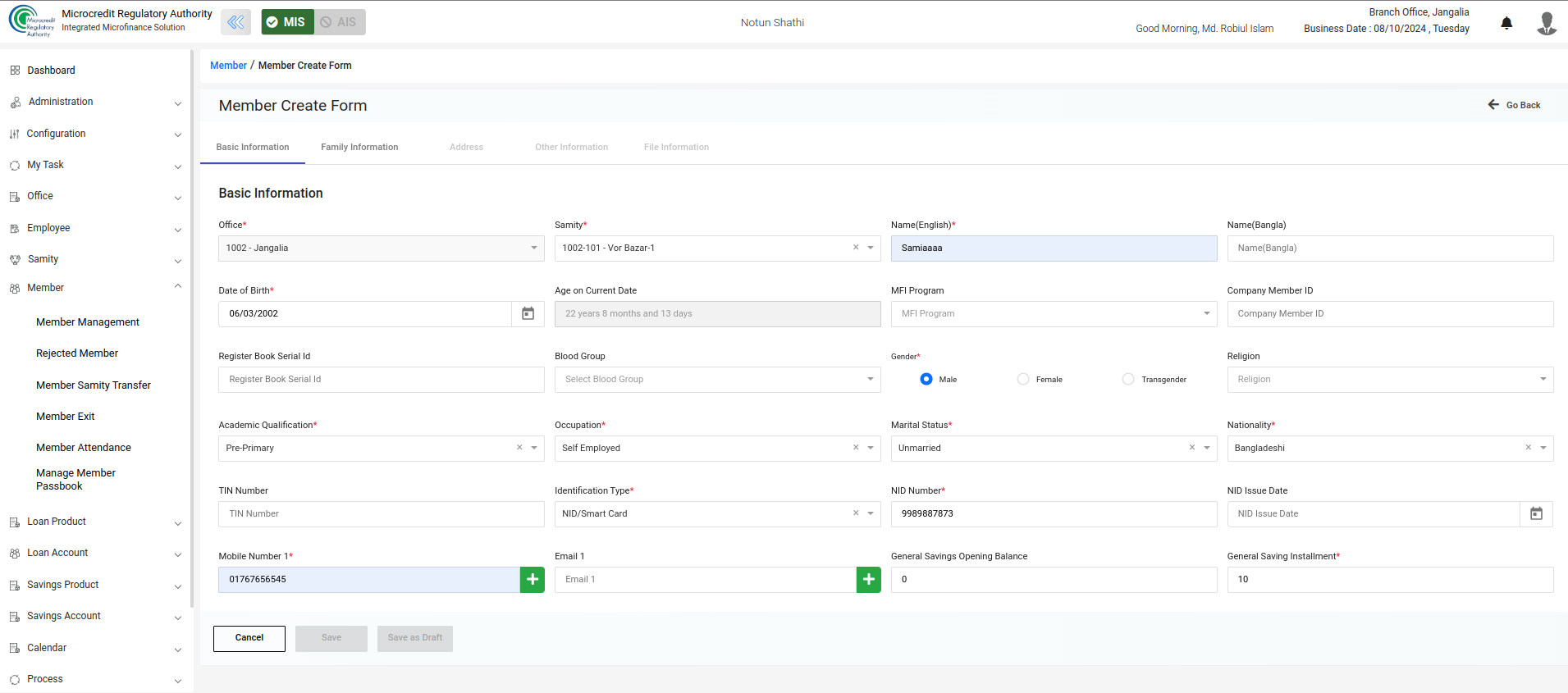
Task: Click the Administration sidebar icon
Action: click(15, 103)
